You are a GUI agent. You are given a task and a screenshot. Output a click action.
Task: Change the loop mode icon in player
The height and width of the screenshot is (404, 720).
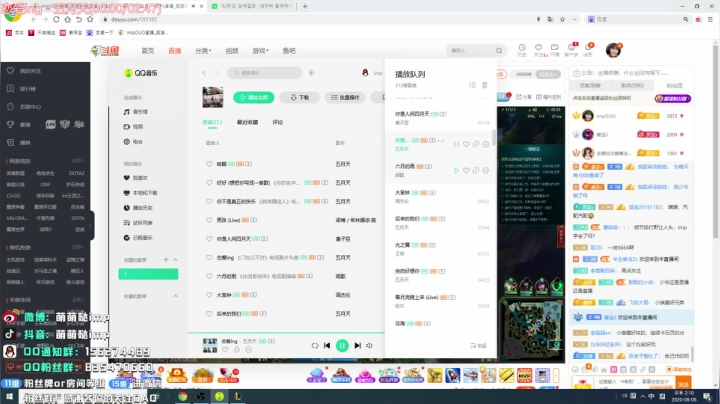pyautogui.click(x=315, y=346)
